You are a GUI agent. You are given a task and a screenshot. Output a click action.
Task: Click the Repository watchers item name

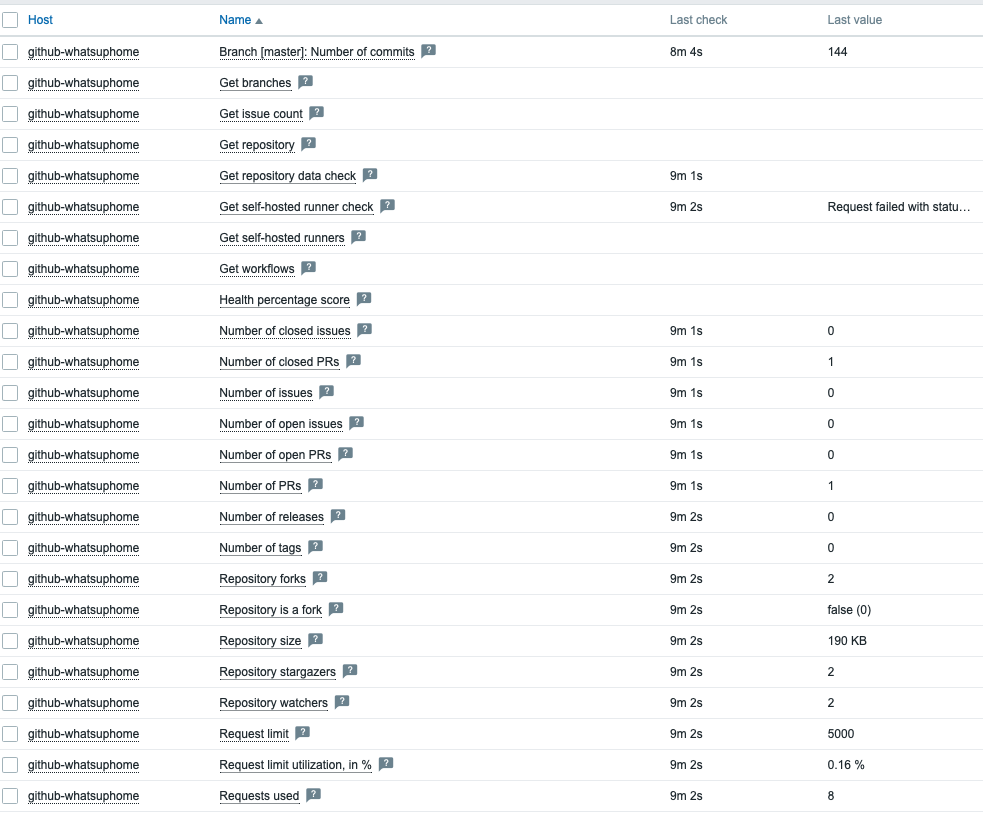point(273,703)
